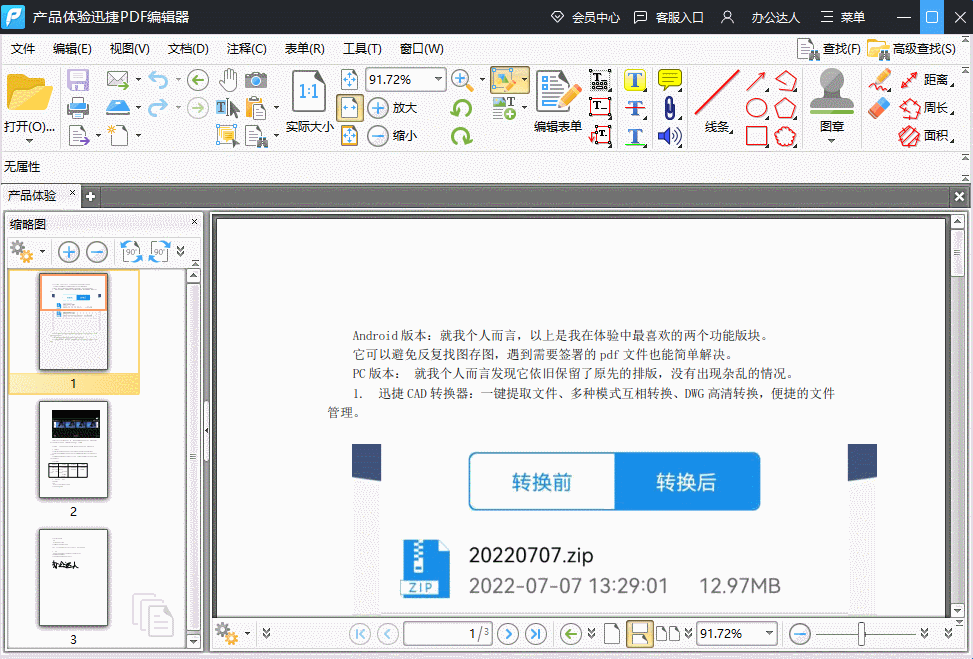The height and width of the screenshot is (659, 973).
Task: Add a sticky note annotation
Action: point(668,79)
